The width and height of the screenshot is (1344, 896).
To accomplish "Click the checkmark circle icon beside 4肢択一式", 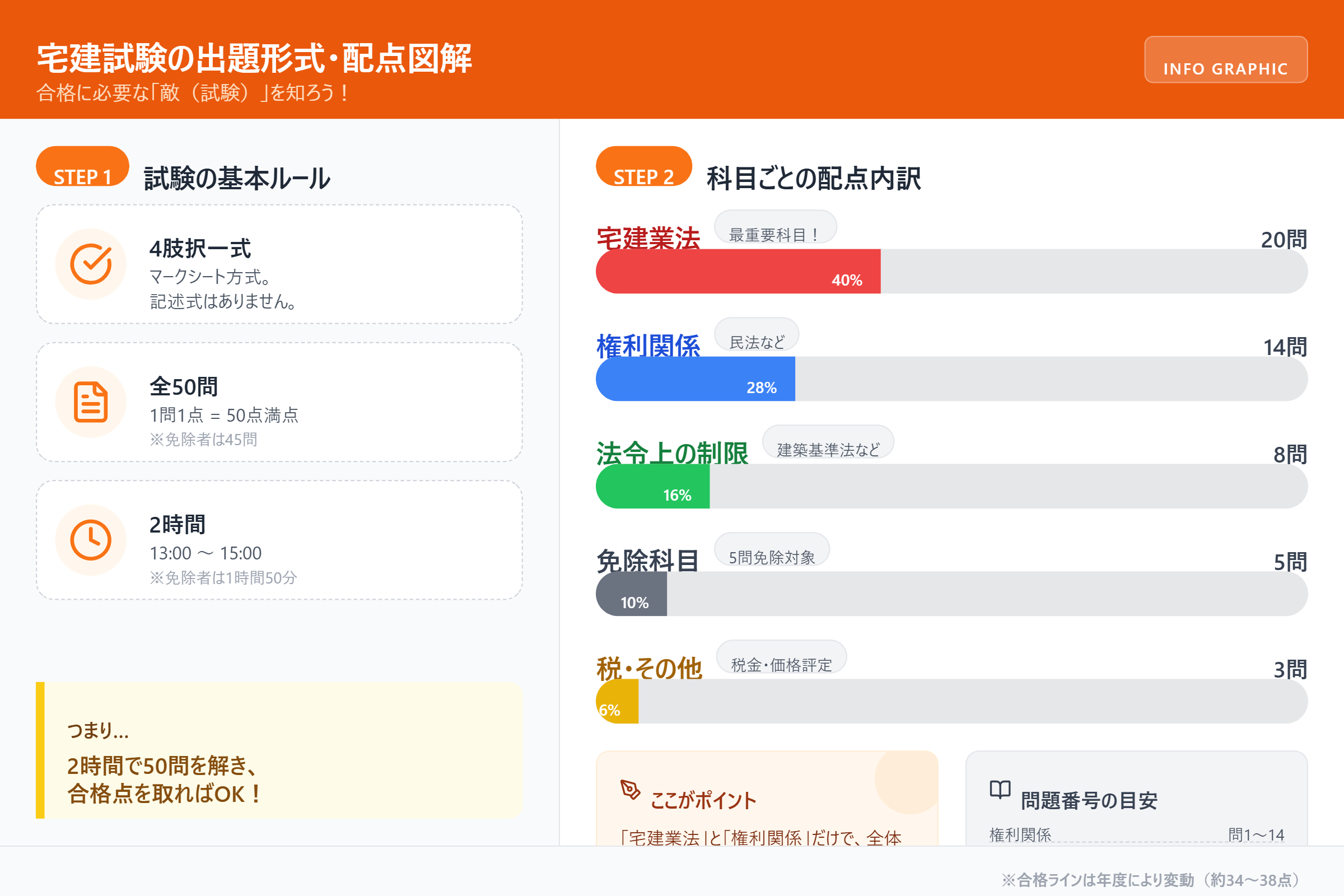I will pos(91,264).
